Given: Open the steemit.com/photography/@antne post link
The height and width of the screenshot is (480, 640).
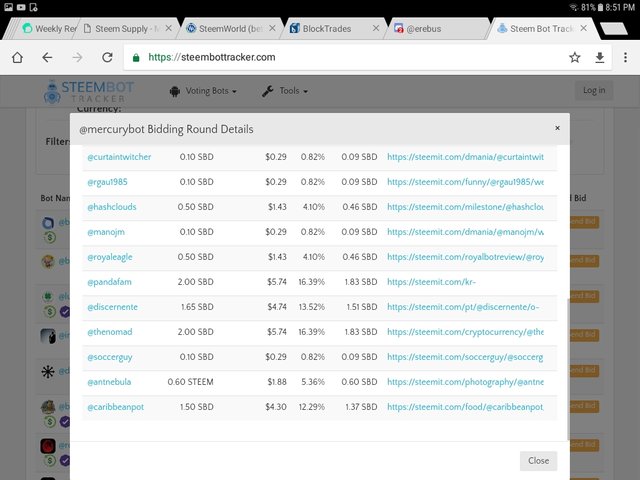Looking at the screenshot, I should coord(465,382).
